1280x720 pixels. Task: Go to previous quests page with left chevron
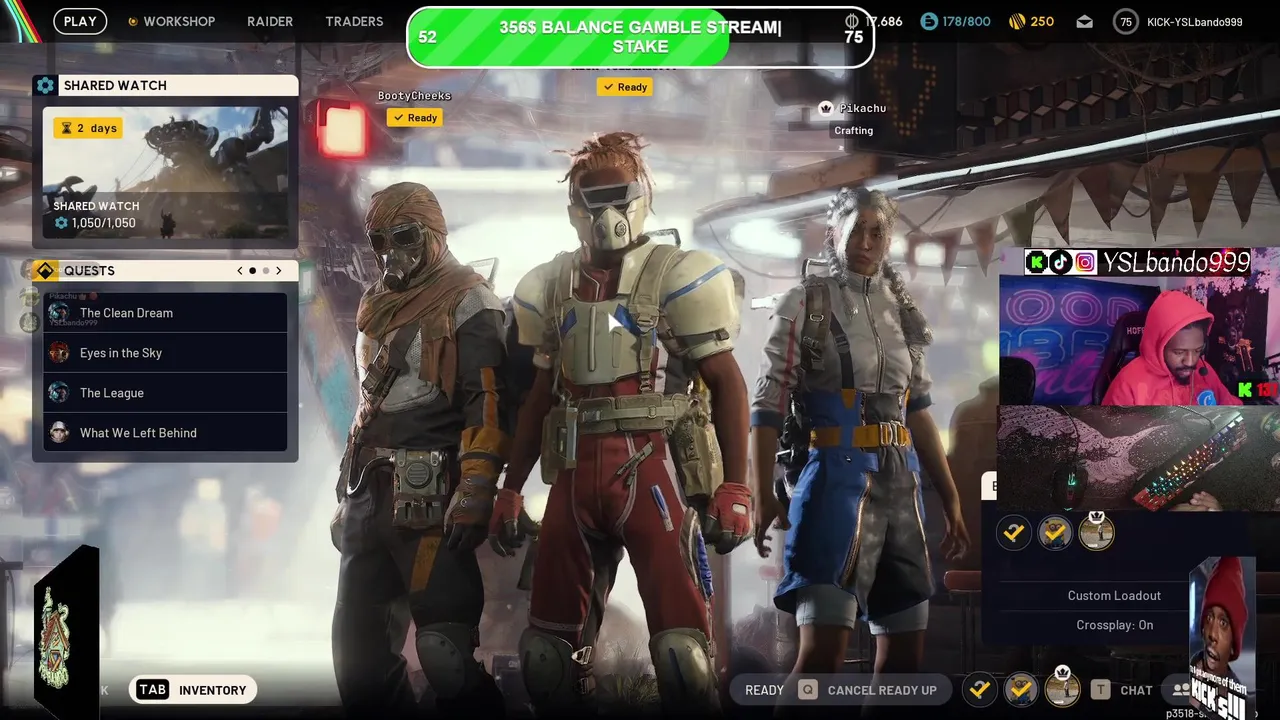coord(239,271)
